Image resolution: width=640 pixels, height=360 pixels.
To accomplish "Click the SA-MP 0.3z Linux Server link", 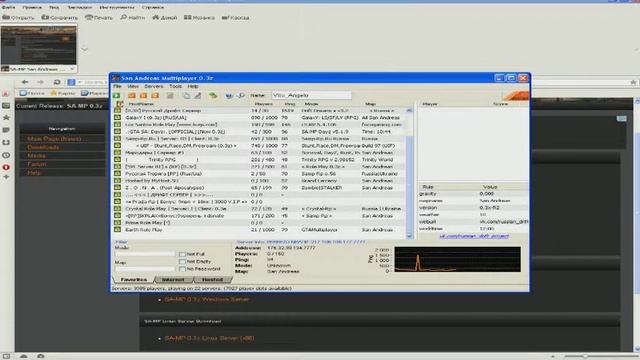I will pyautogui.click(x=209, y=338).
